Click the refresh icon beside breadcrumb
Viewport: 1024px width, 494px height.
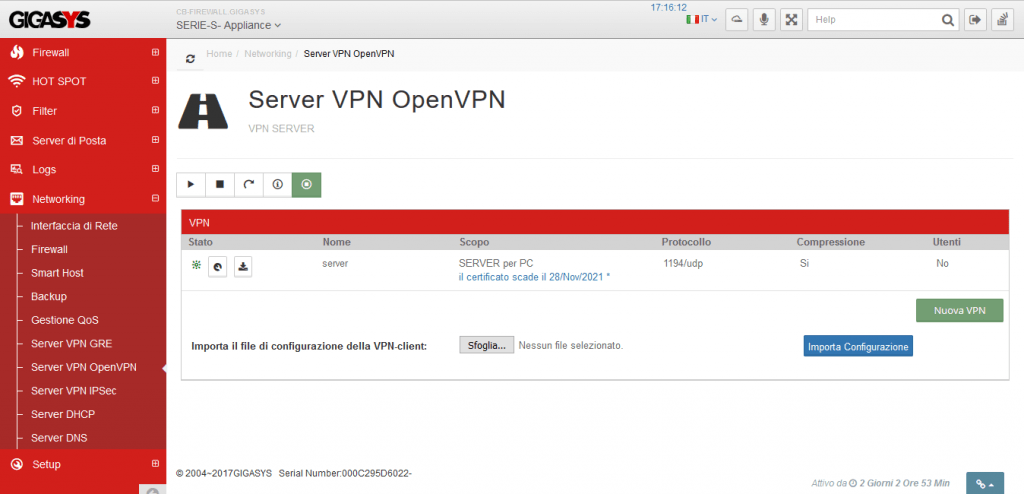pyautogui.click(x=190, y=58)
